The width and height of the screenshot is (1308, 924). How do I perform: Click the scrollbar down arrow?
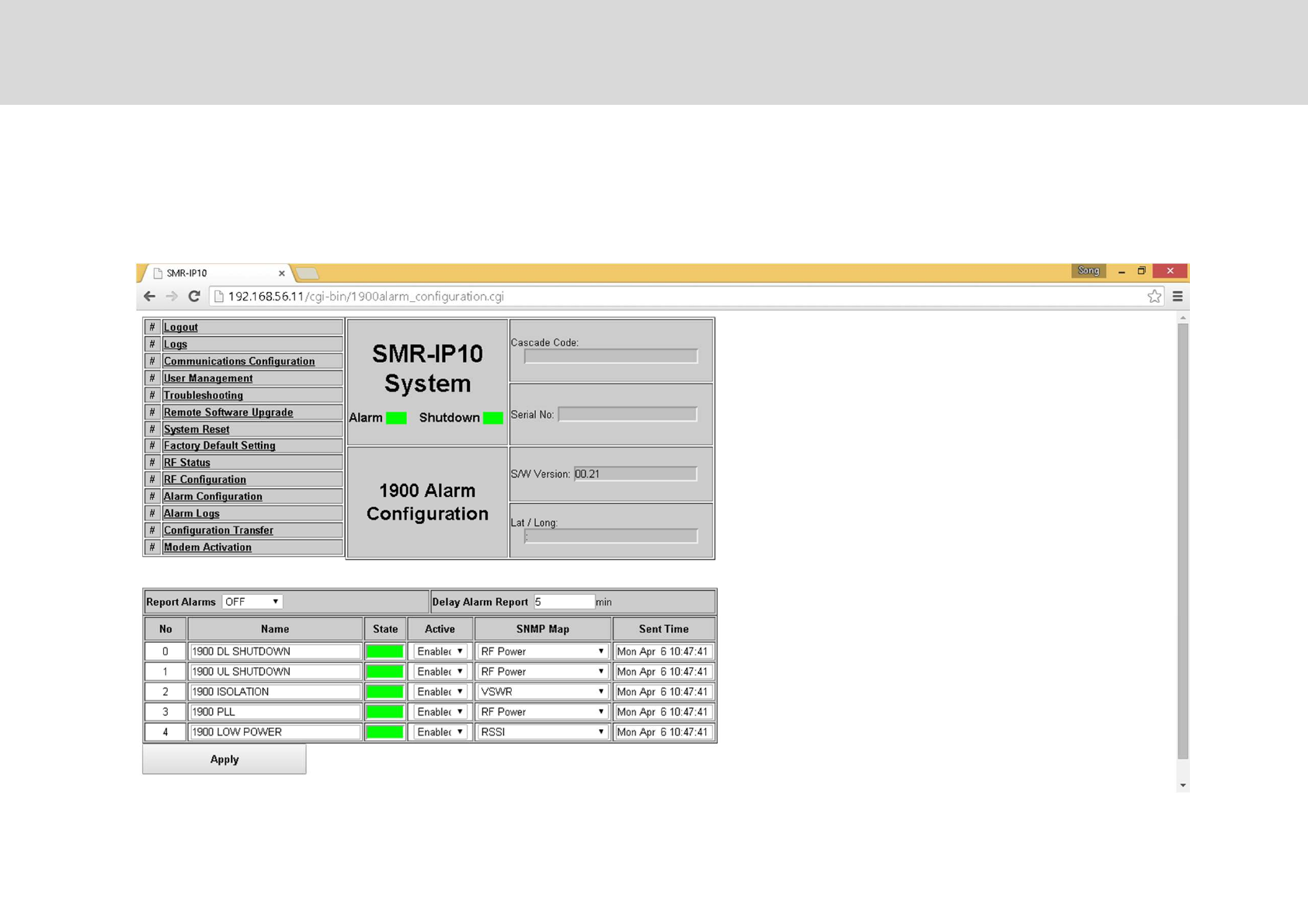1182,785
